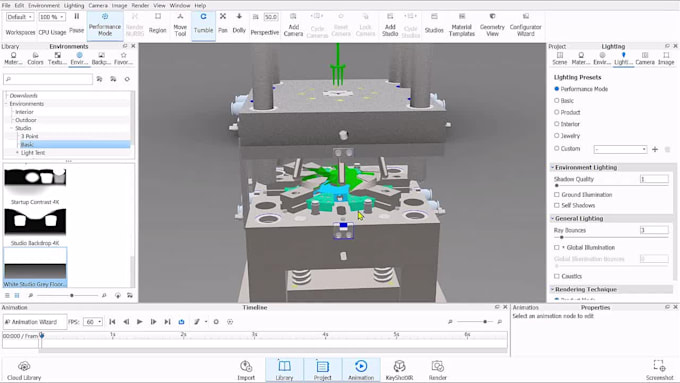Open the Animation Wizard
This screenshot has width=680, height=383.
pyautogui.click(x=35, y=322)
